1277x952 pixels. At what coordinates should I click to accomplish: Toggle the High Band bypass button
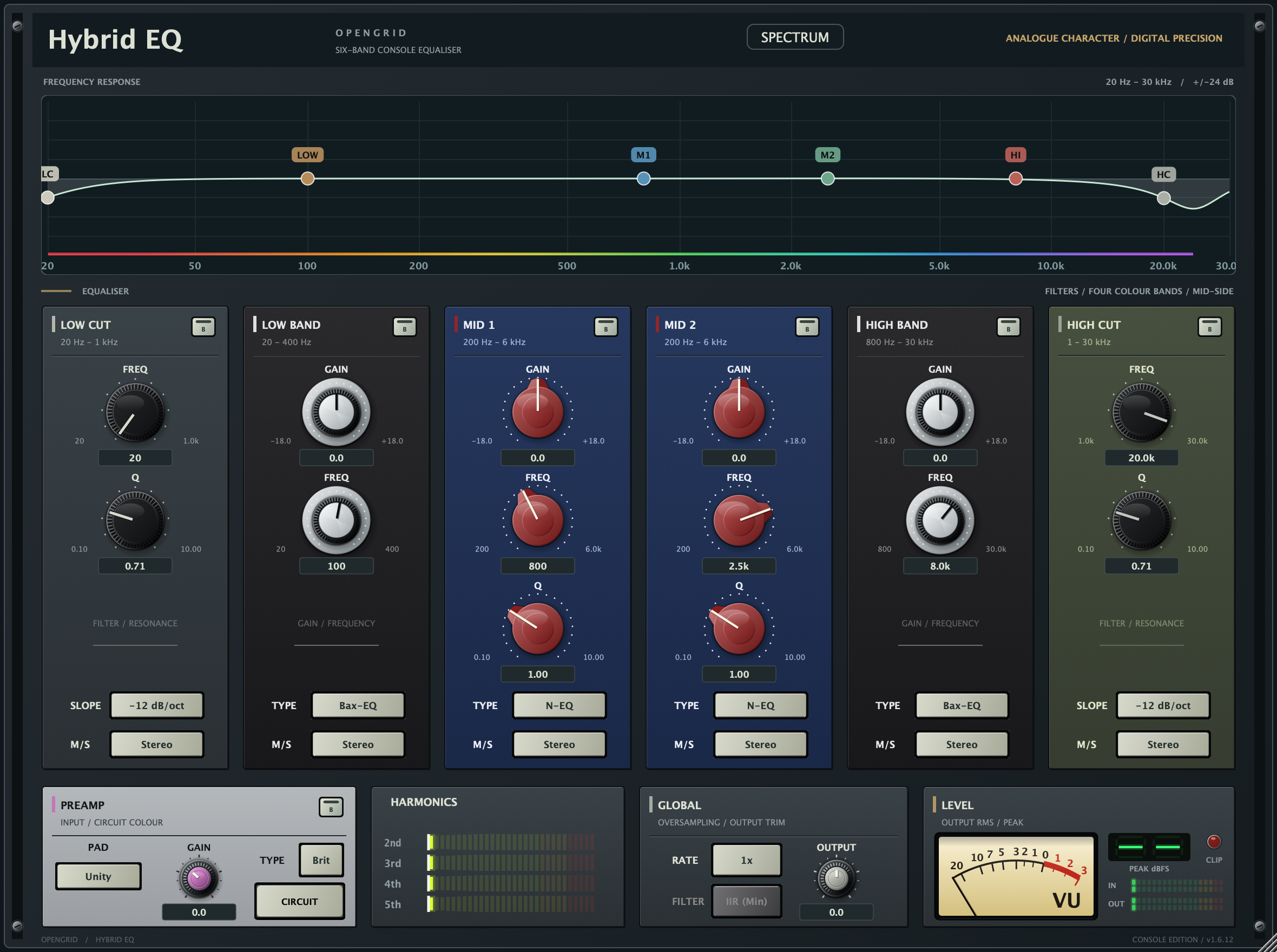pyautogui.click(x=1008, y=327)
